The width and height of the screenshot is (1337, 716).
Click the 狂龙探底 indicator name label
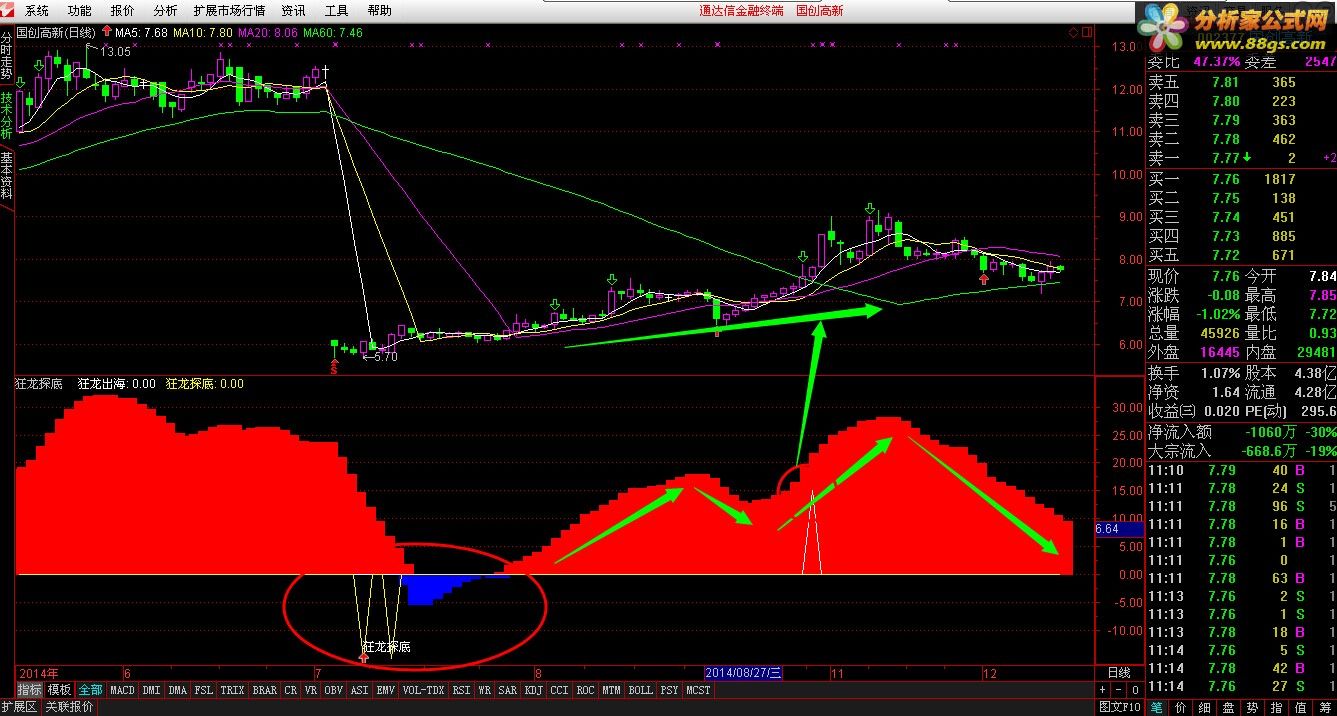click(40, 383)
